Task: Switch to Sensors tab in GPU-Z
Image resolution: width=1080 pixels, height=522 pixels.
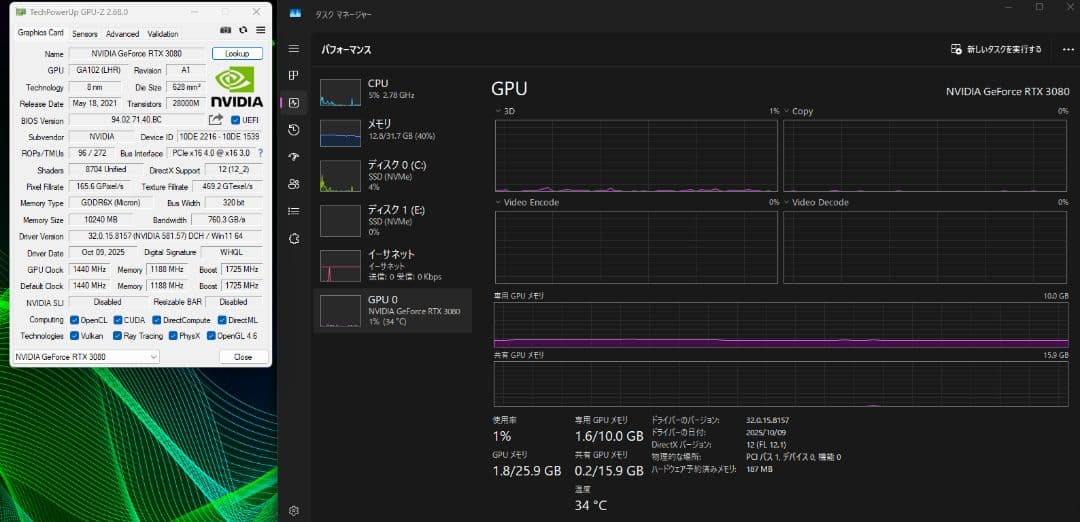Action: (85, 34)
